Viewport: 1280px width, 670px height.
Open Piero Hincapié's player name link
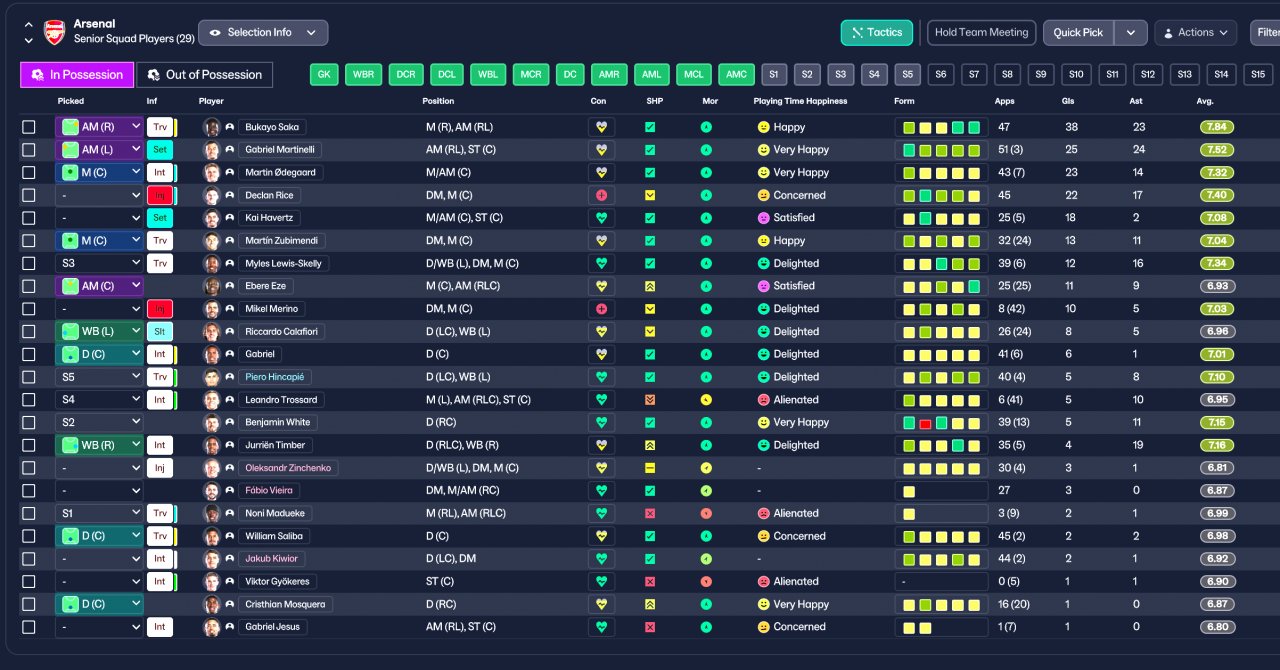tap(275, 377)
